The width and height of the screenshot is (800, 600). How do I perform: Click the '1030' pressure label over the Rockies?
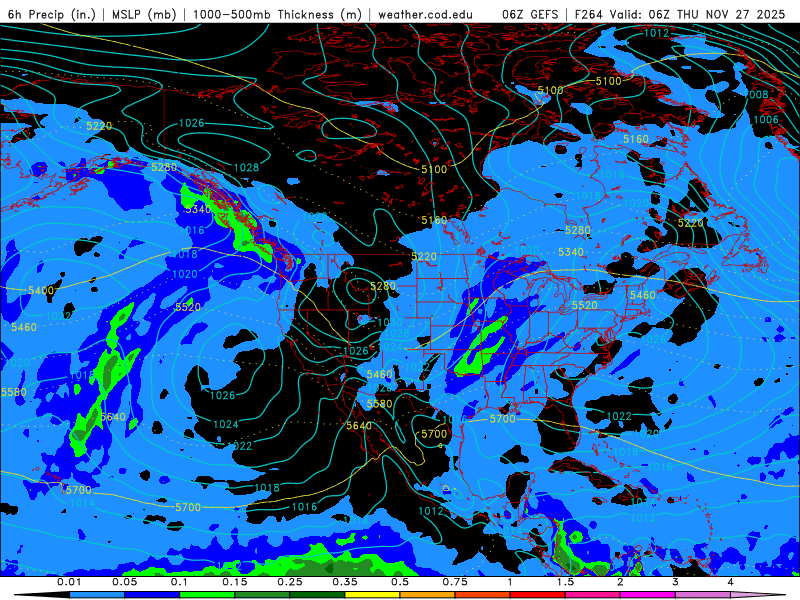click(389, 322)
